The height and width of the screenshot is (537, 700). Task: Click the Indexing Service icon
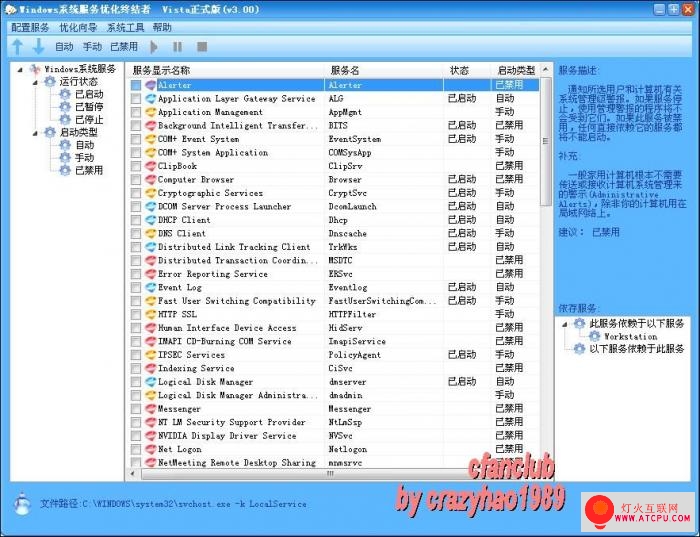tap(150, 368)
